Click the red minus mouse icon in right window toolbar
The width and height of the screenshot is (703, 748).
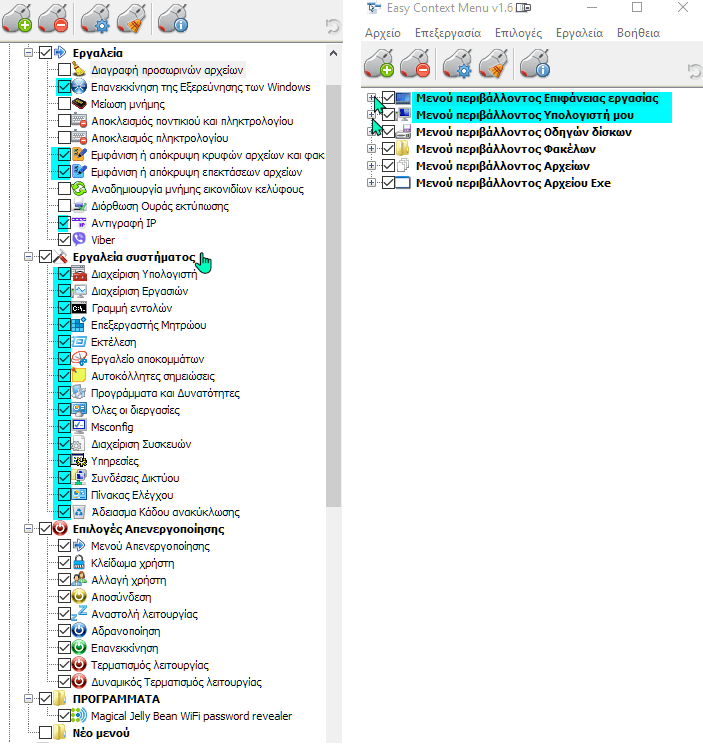(415, 64)
